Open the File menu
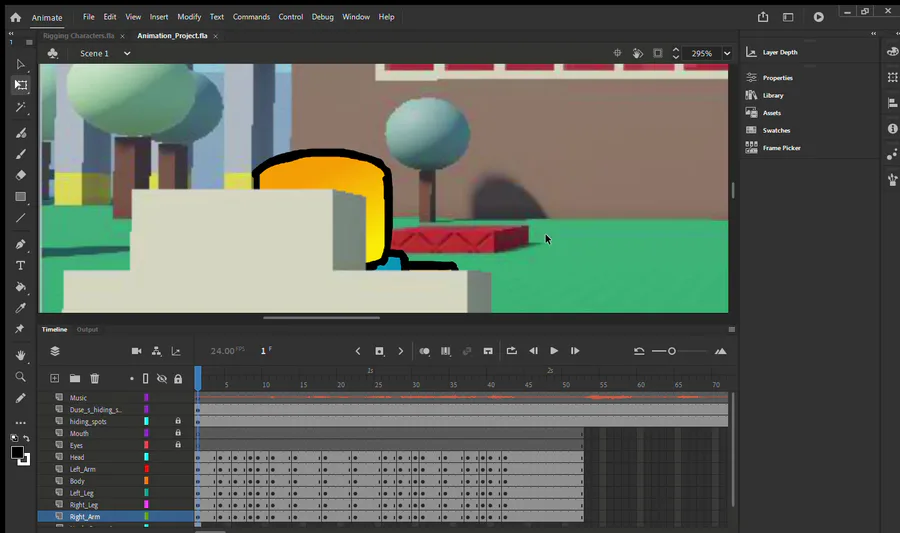 pyautogui.click(x=88, y=17)
